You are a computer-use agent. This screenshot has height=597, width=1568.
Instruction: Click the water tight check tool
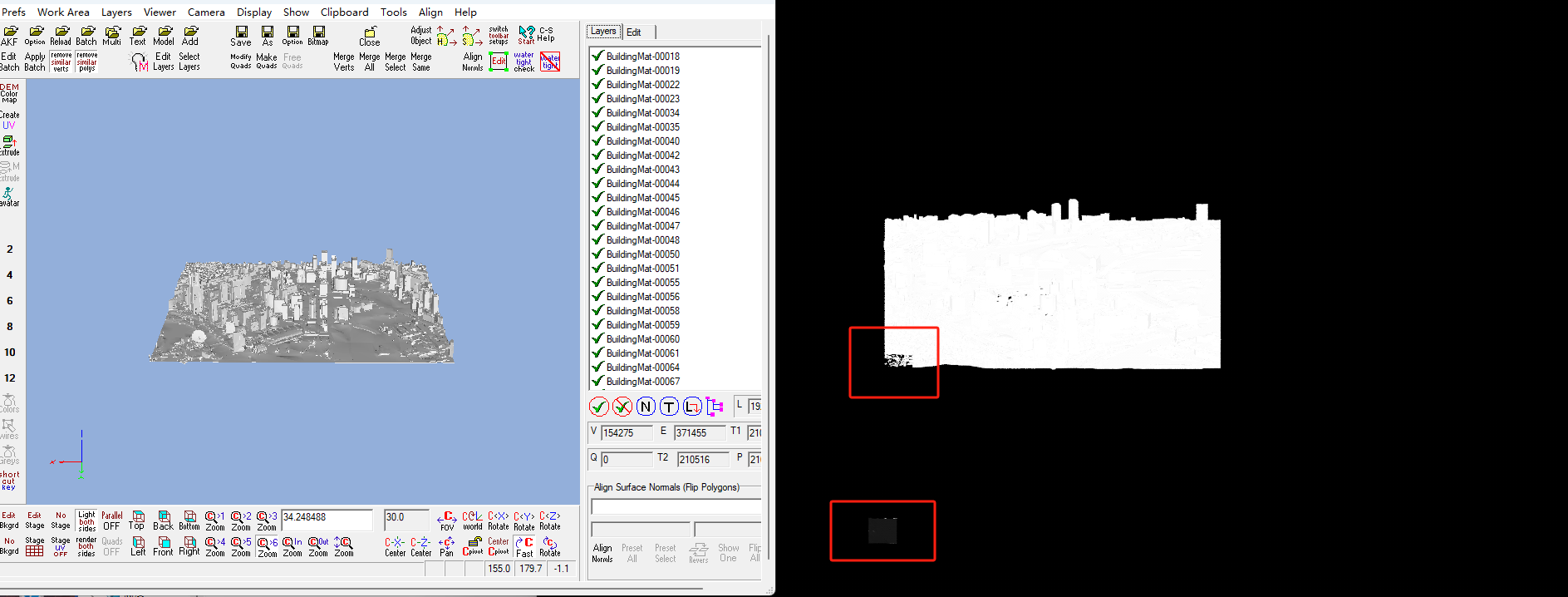pyautogui.click(x=523, y=62)
